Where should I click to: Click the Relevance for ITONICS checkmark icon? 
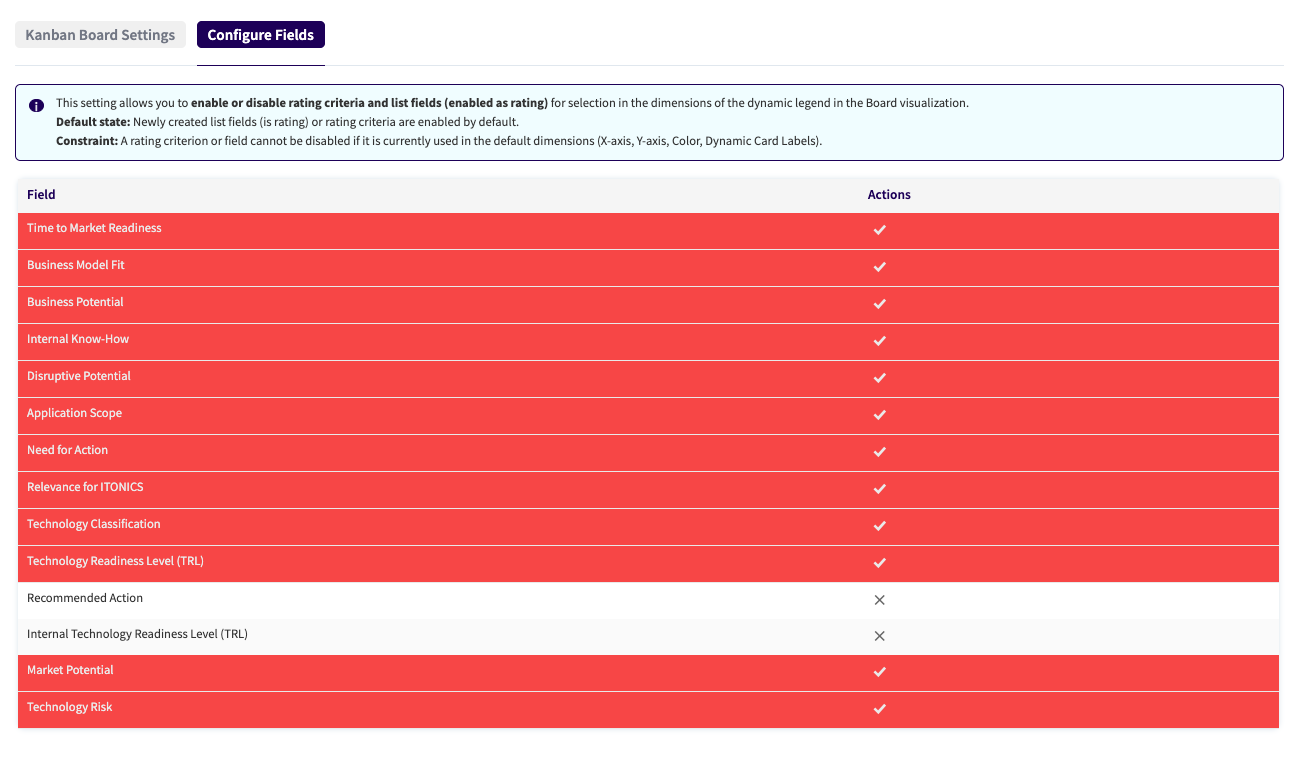879,489
